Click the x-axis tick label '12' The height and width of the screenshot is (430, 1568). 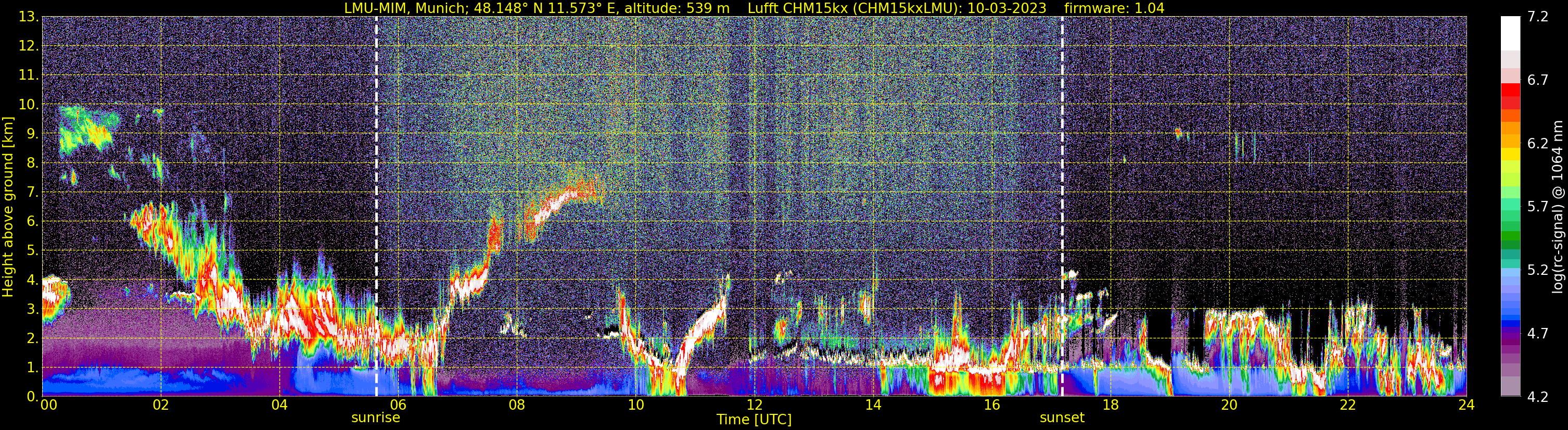pos(754,405)
